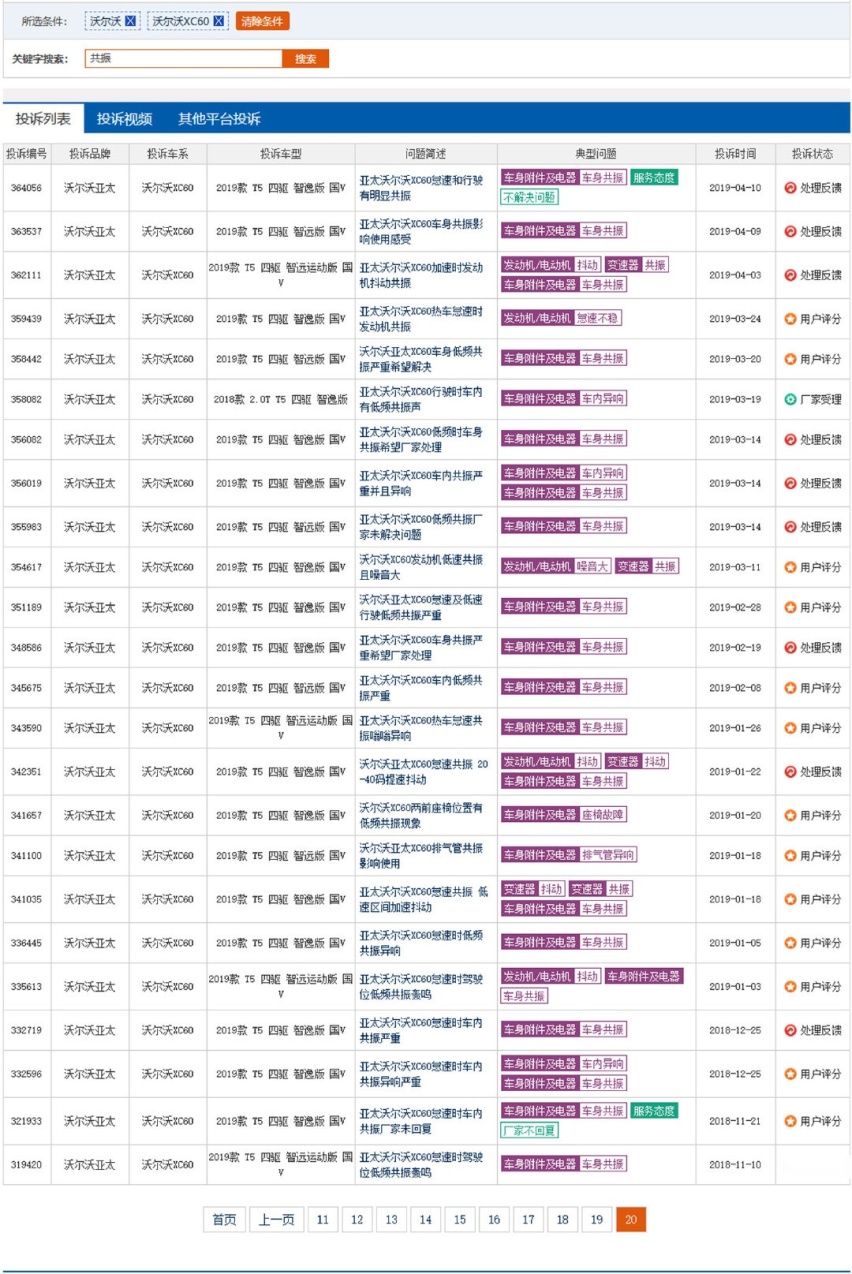Click the 厂家不回复 tag
852x1274 pixels.
click(530, 1130)
